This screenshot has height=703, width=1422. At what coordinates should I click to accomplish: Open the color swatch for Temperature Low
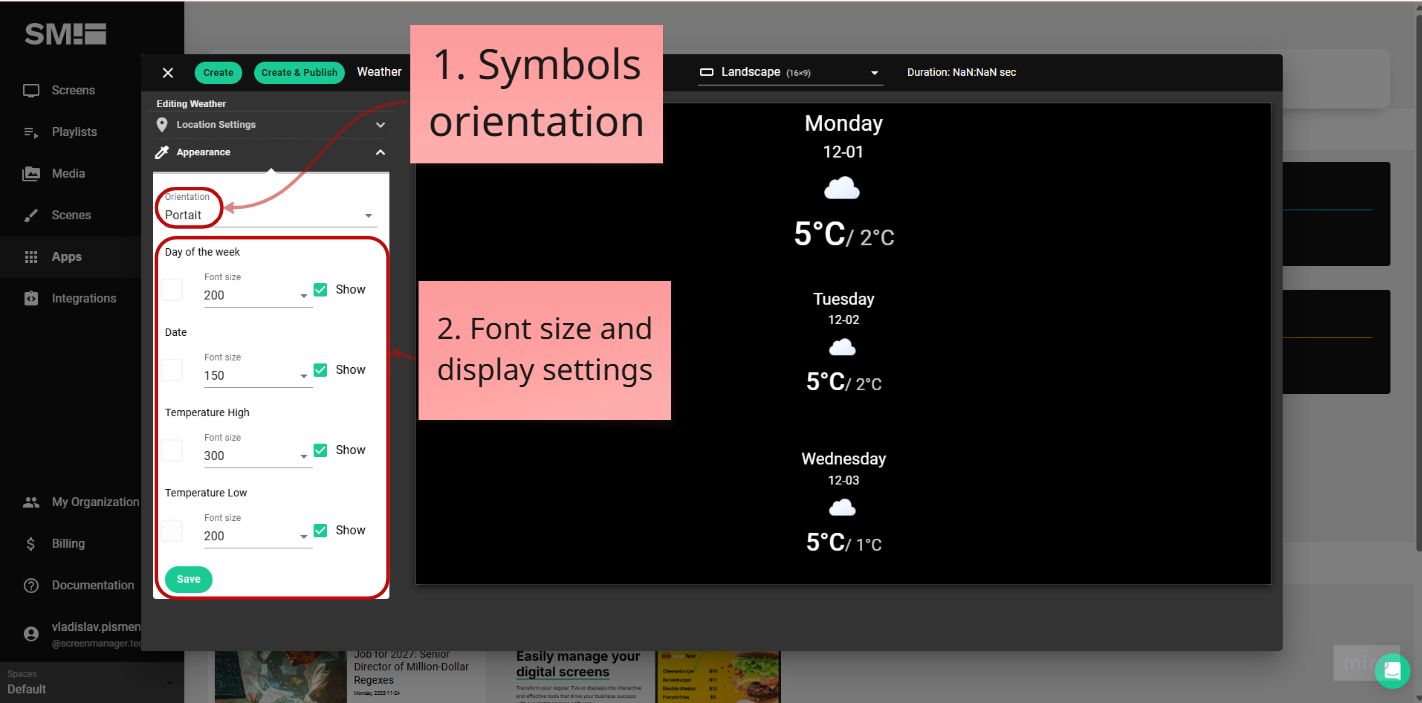(x=171, y=530)
